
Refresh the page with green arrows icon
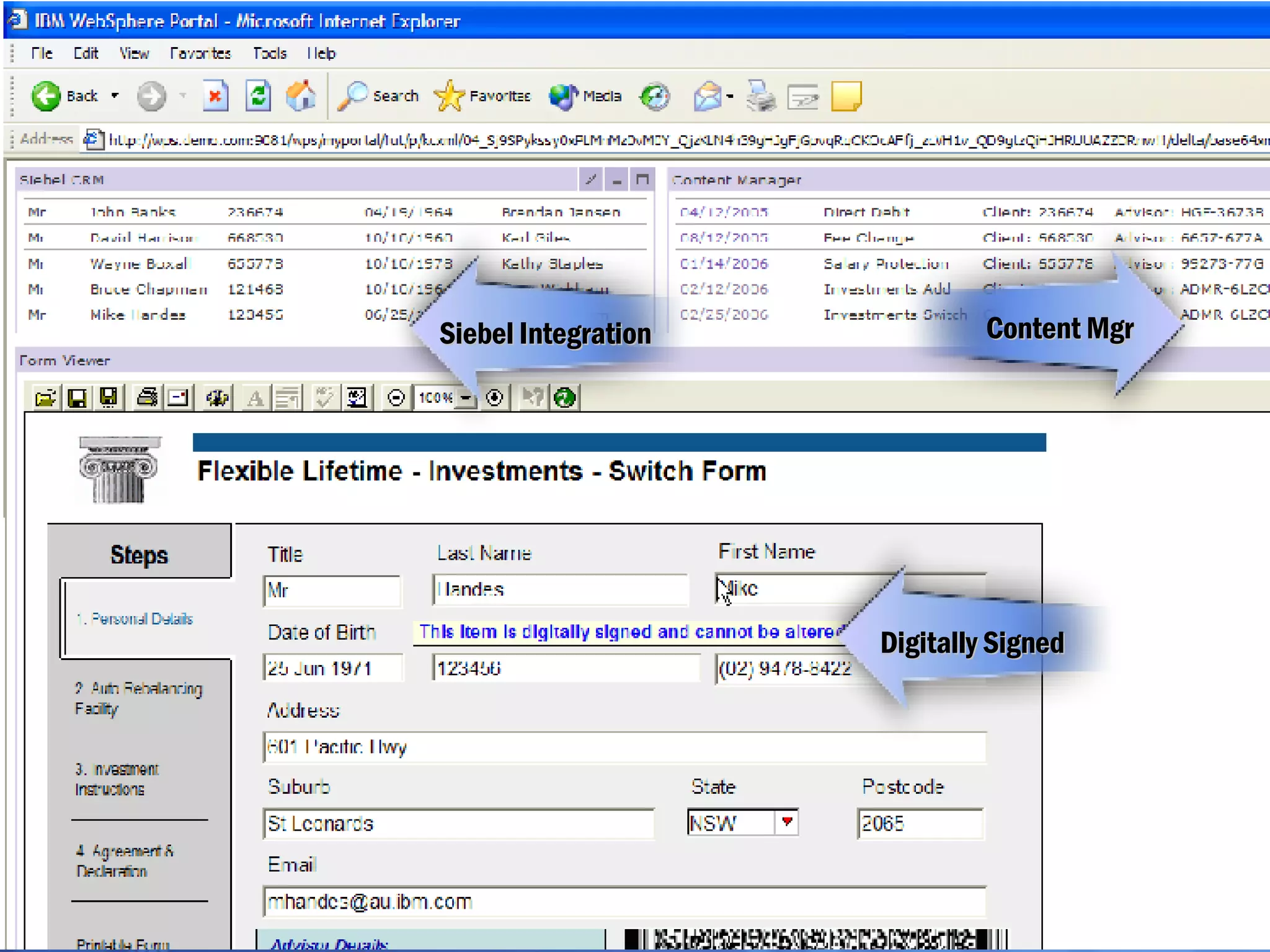coord(258,96)
